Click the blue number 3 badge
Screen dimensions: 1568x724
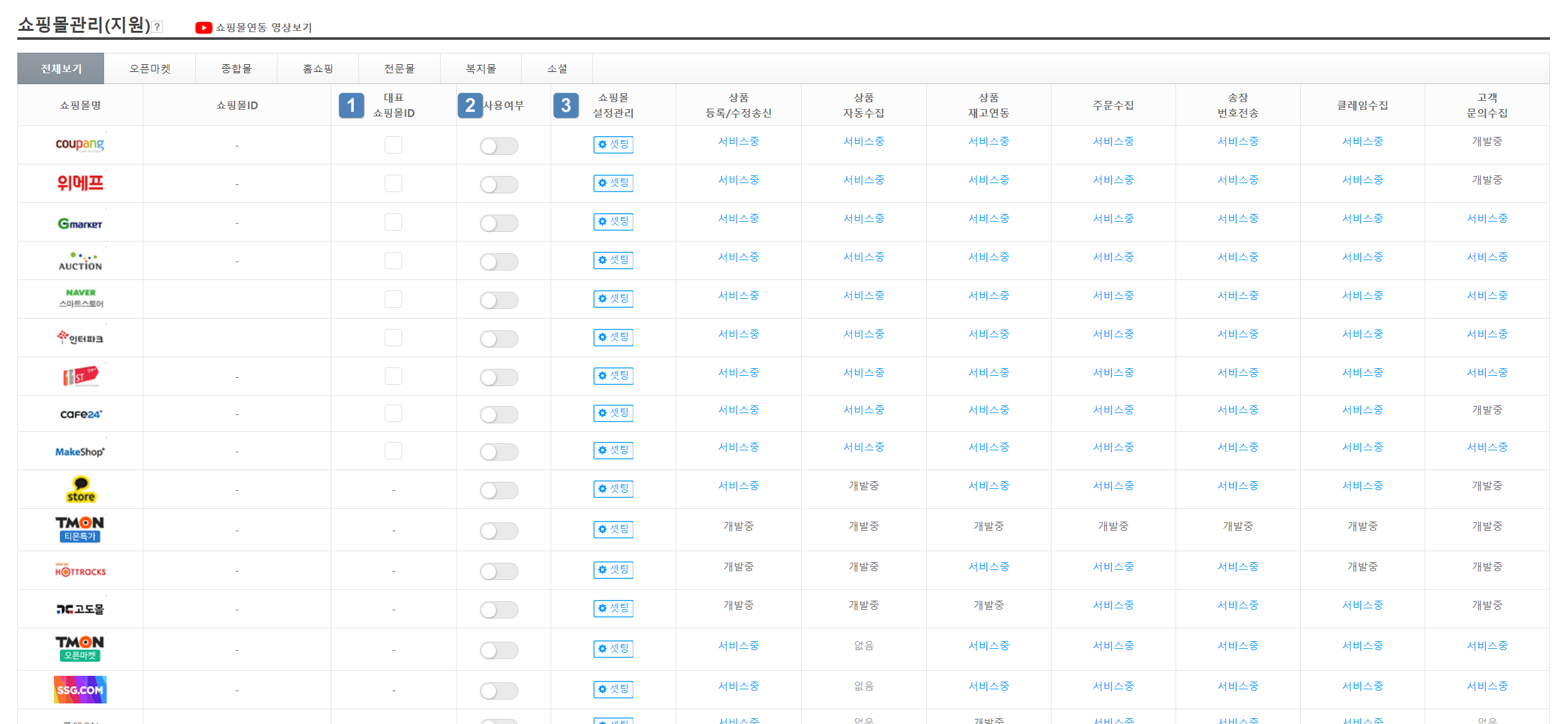click(565, 105)
